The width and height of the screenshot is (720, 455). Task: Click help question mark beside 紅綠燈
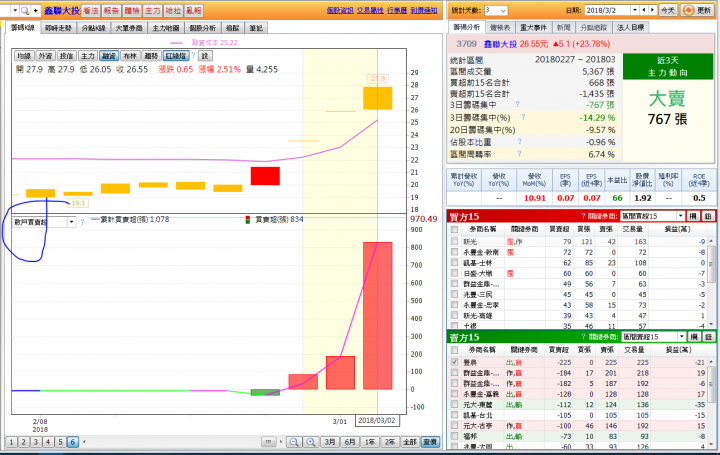pyautogui.click(x=193, y=56)
